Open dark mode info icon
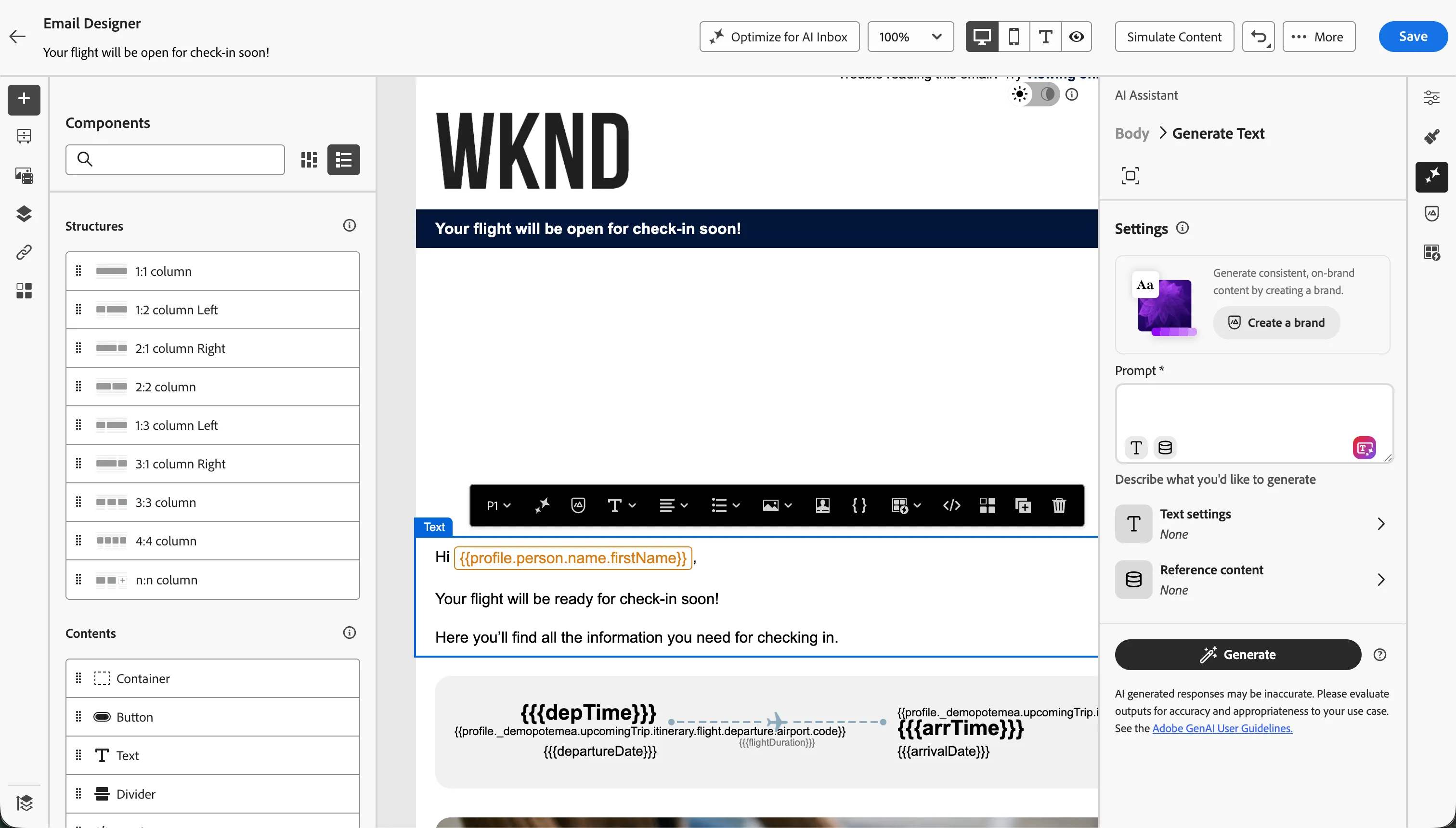Screen dimensions: 1456x828 (1071, 94)
